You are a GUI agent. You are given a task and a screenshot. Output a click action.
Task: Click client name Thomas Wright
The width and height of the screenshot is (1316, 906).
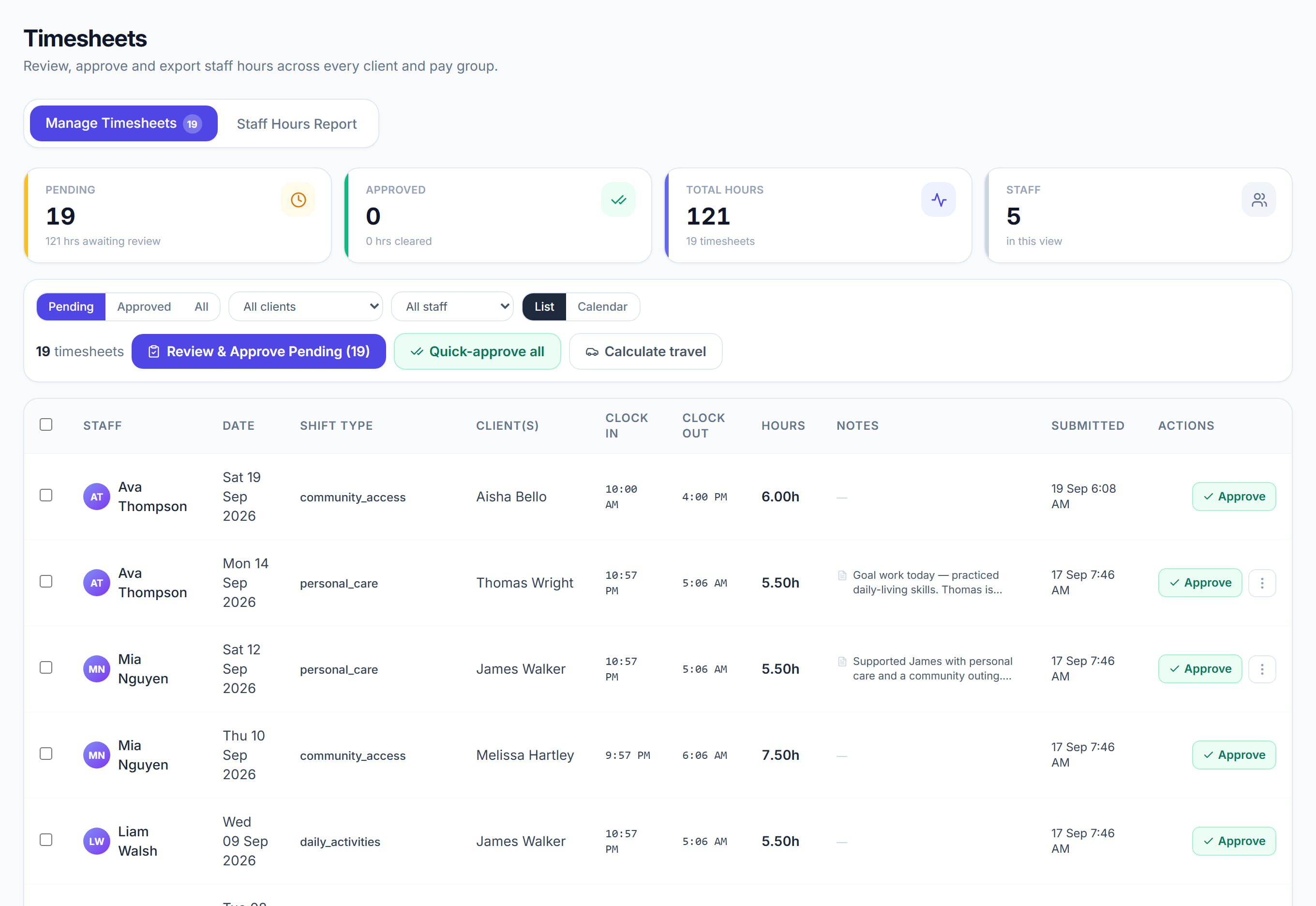pyautogui.click(x=524, y=583)
